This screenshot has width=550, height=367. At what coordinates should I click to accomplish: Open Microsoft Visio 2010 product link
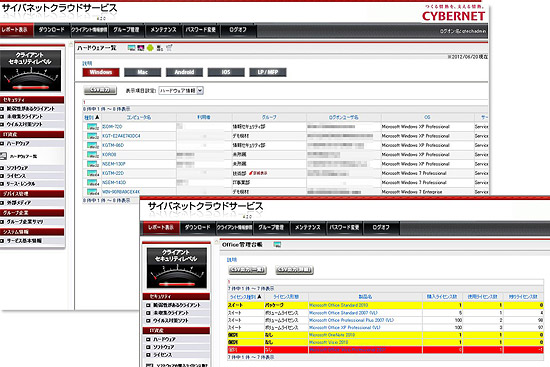329,342
